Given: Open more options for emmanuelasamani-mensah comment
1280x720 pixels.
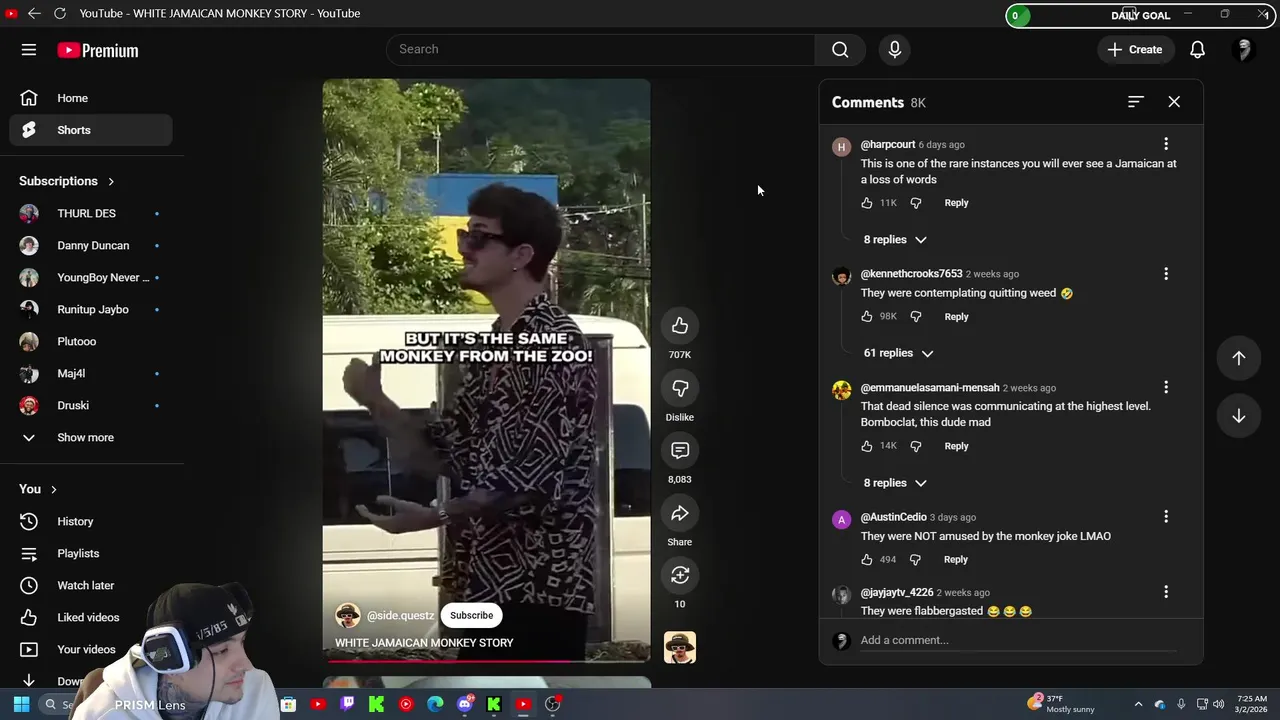Looking at the screenshot, I should [x=1166, y=387].
